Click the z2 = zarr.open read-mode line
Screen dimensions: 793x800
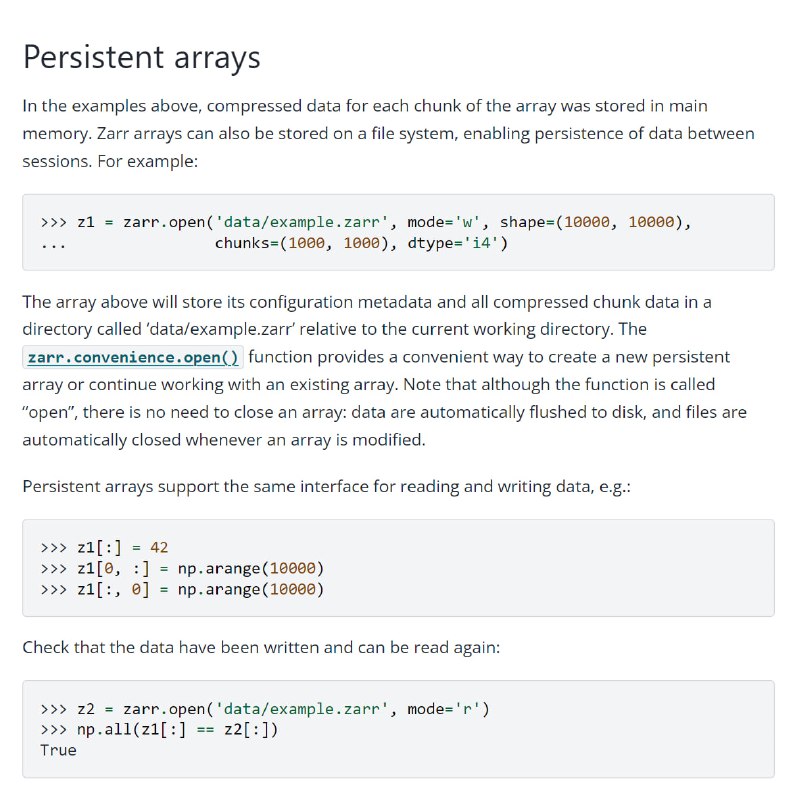(x=265, y=709)
